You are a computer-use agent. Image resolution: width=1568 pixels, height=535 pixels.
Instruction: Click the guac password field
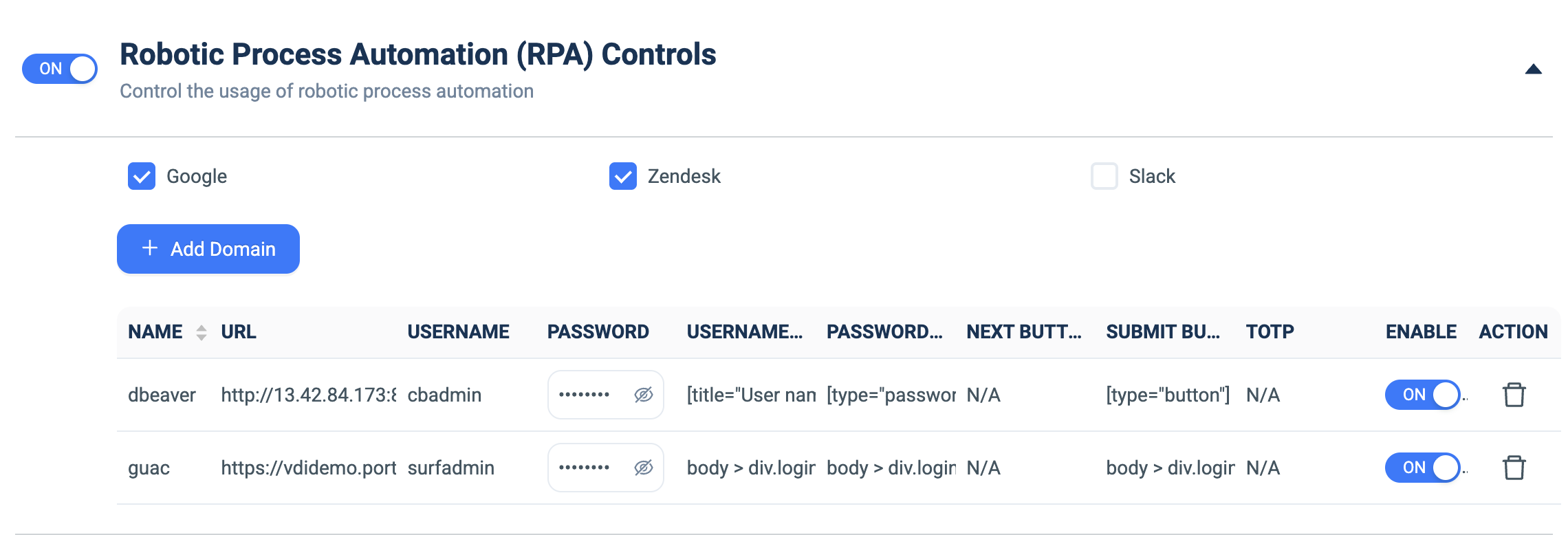pyautogui.click(x=606, y=468)
